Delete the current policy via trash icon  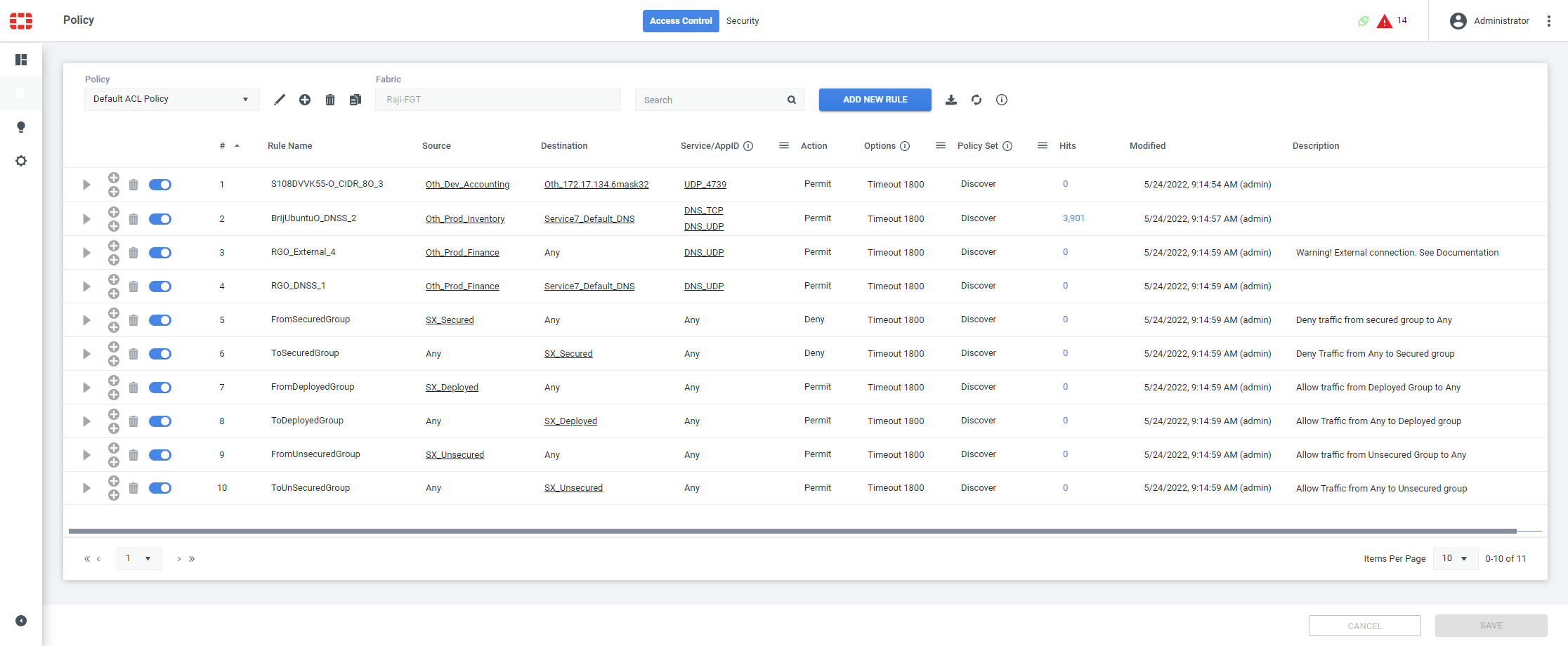coord(330,100)
